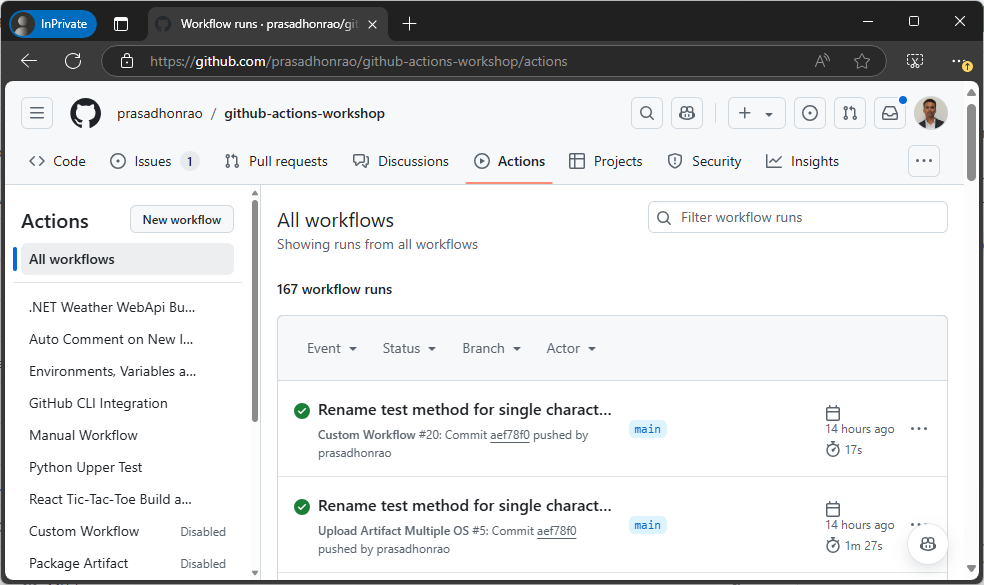This screenshot has height=585, width=984.
Task: Click prasadhonrao owner link in breadcrumb
Action: (159, 114)
